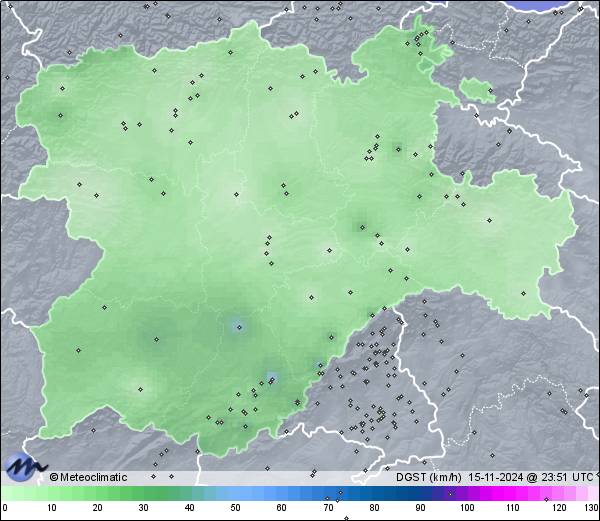Click scale value 40
600x521 pixels.
189,508
